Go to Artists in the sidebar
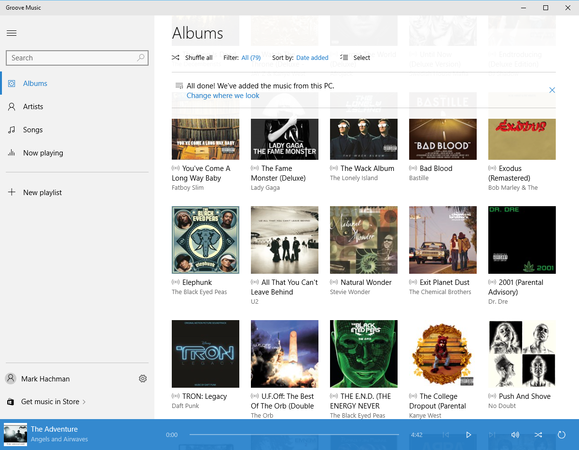579x450 pixels. (x=77, y=107)
